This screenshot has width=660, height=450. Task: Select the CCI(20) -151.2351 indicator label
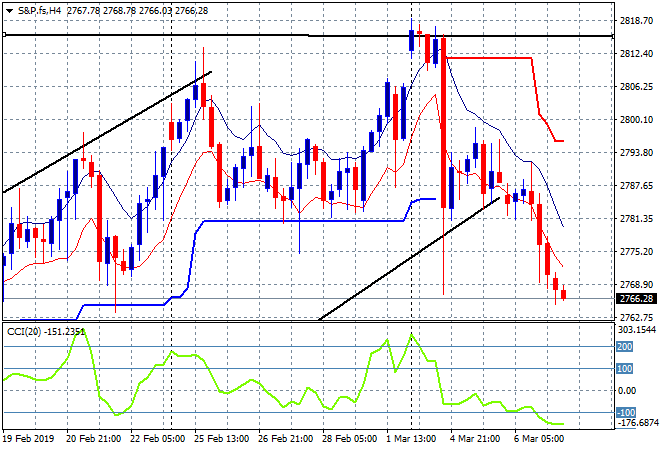(46, 332)
